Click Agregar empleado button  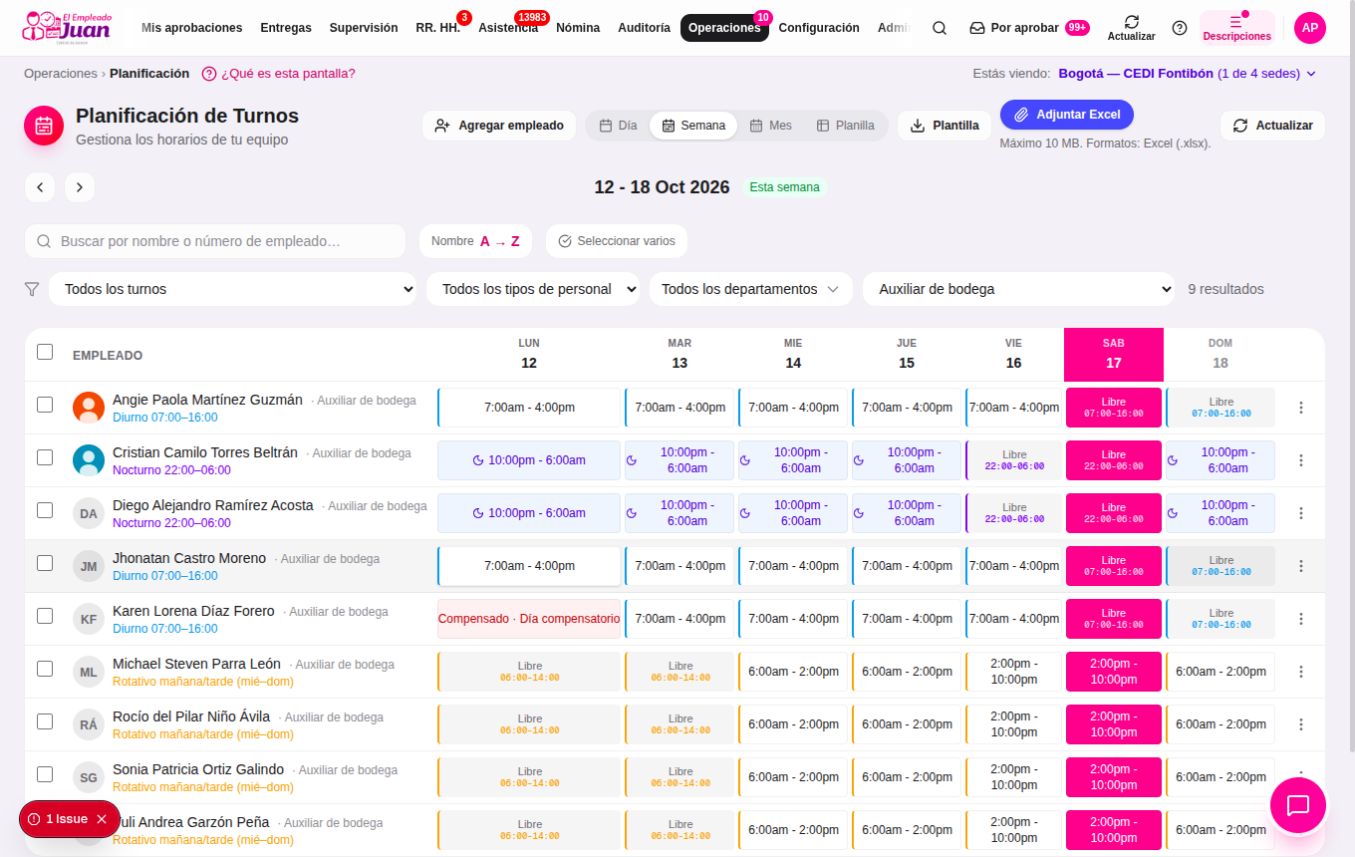[x=499, y=126]
